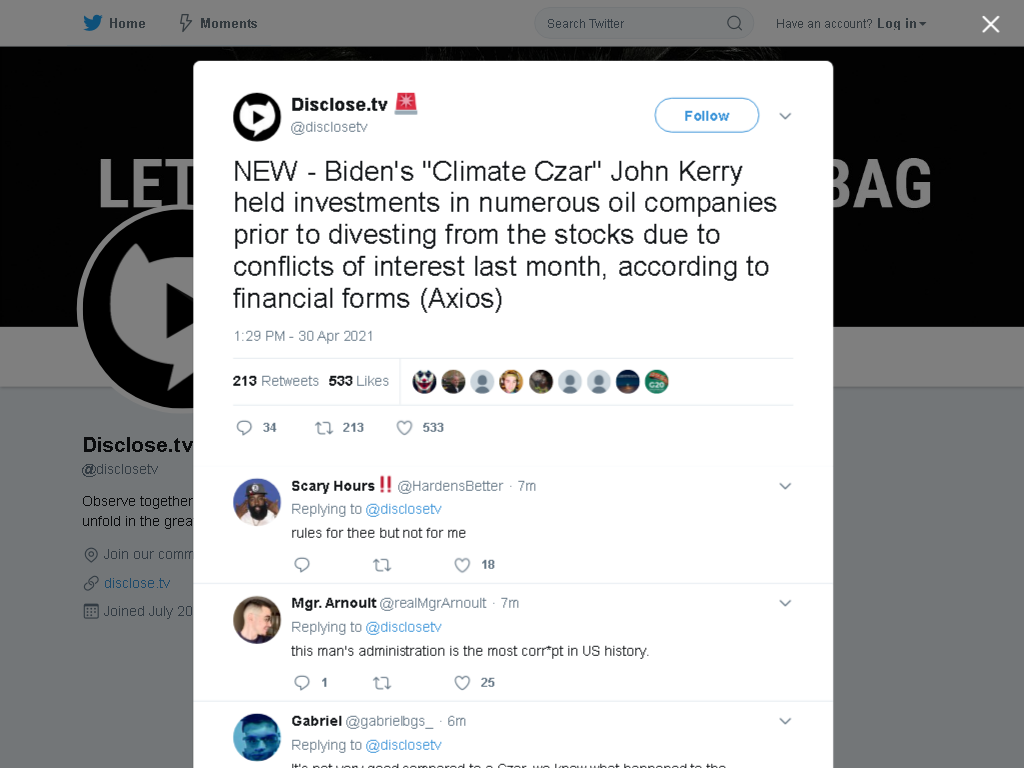Focus the Search Twitter field
This screenshot has height=768, width=1024.
[x=643, y=24]
